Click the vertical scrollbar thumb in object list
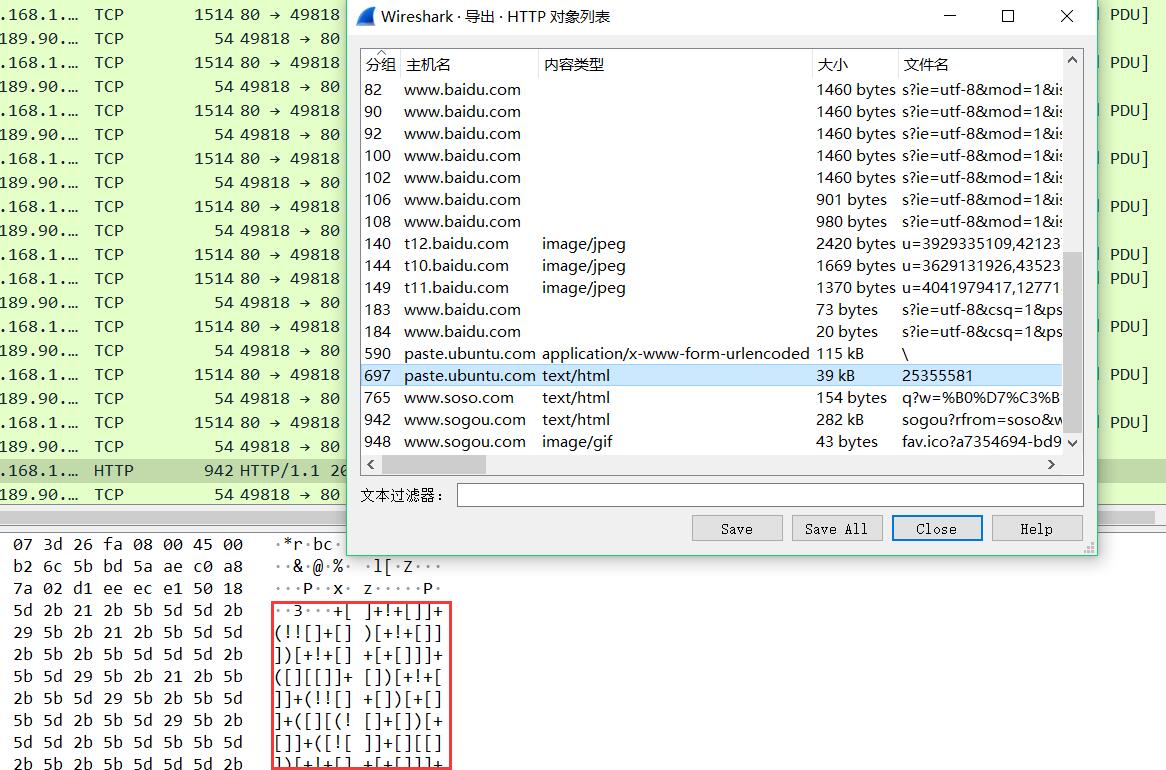 pos(1072,342)
